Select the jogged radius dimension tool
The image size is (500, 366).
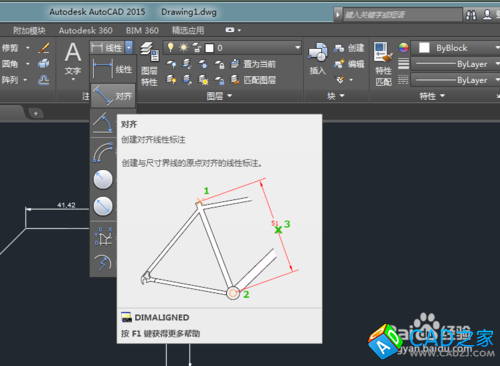(103, 263)
